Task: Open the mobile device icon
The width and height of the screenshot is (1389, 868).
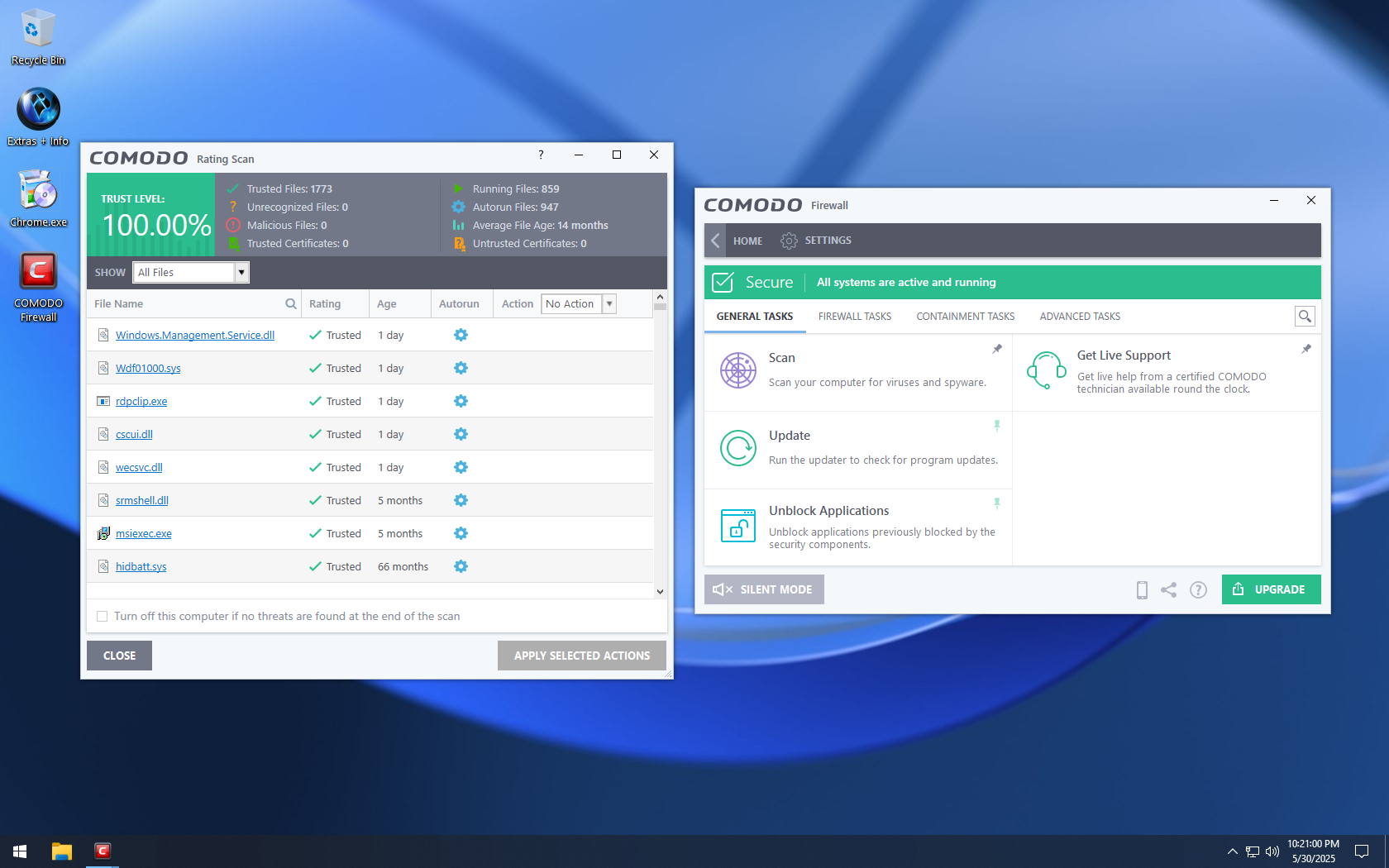Action: tap(1142, 589)
